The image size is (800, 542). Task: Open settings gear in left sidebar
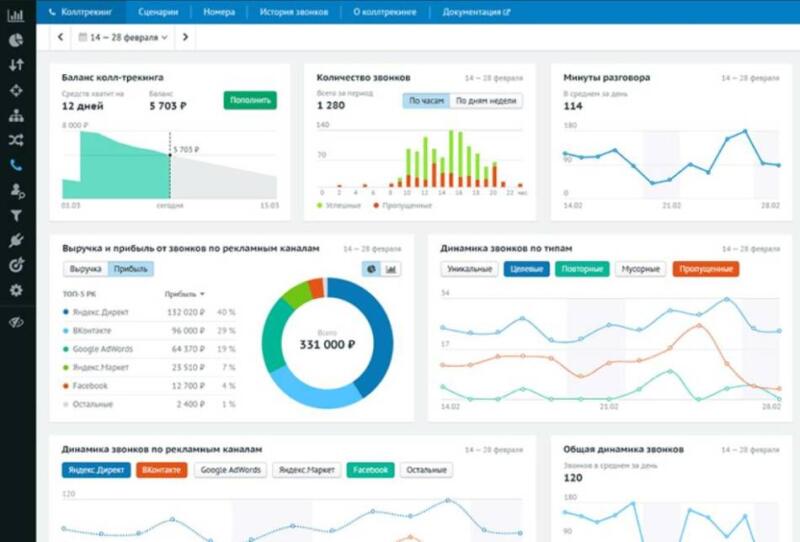[x=16, y=290]
